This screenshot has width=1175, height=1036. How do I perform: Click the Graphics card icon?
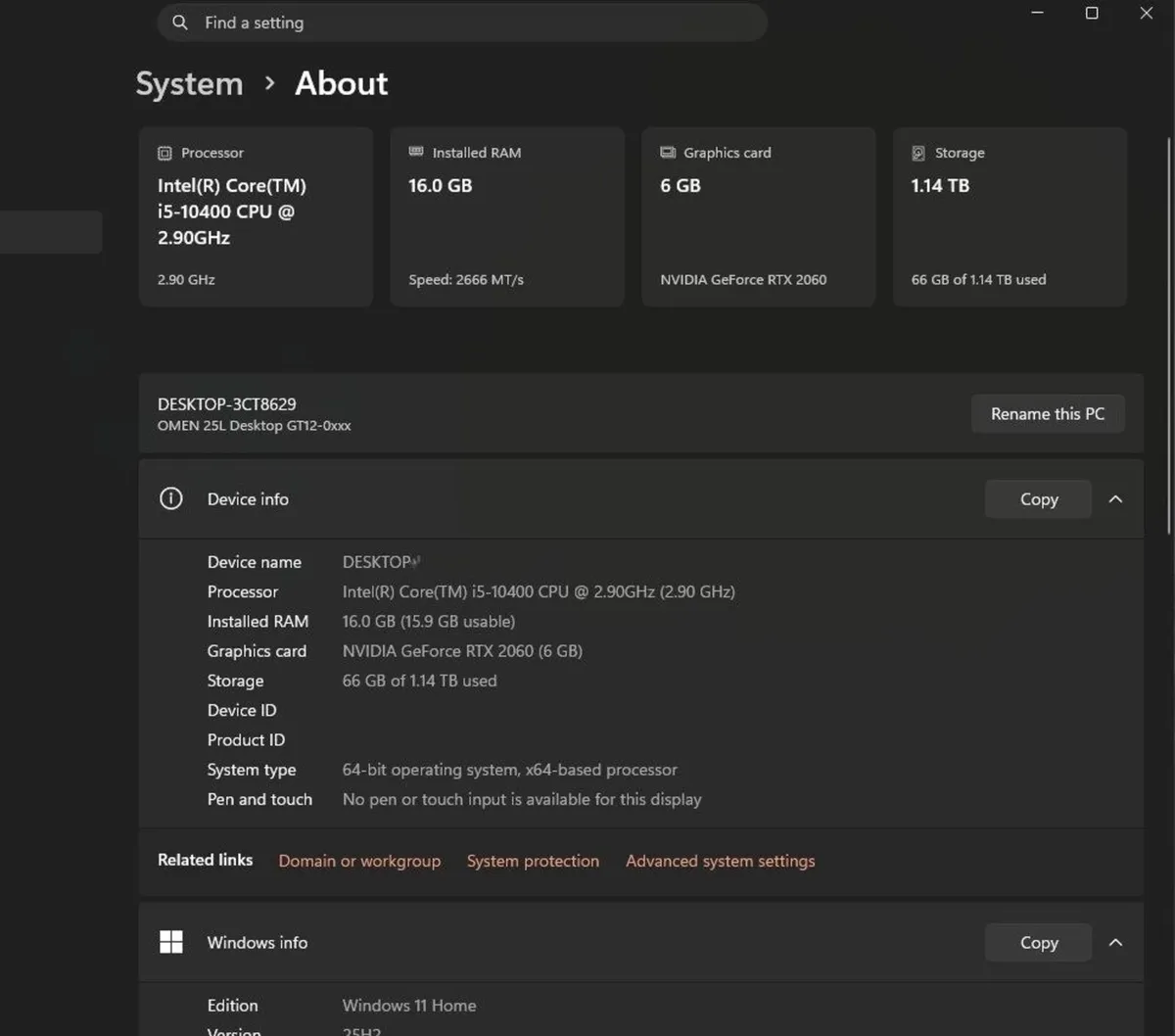tap(668, 152)
